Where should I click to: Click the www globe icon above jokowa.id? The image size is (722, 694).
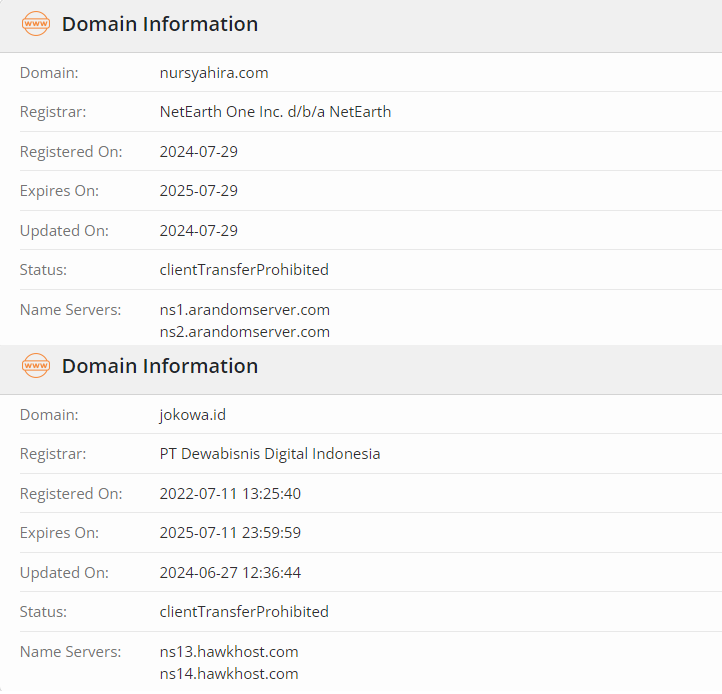pos(35,366)
